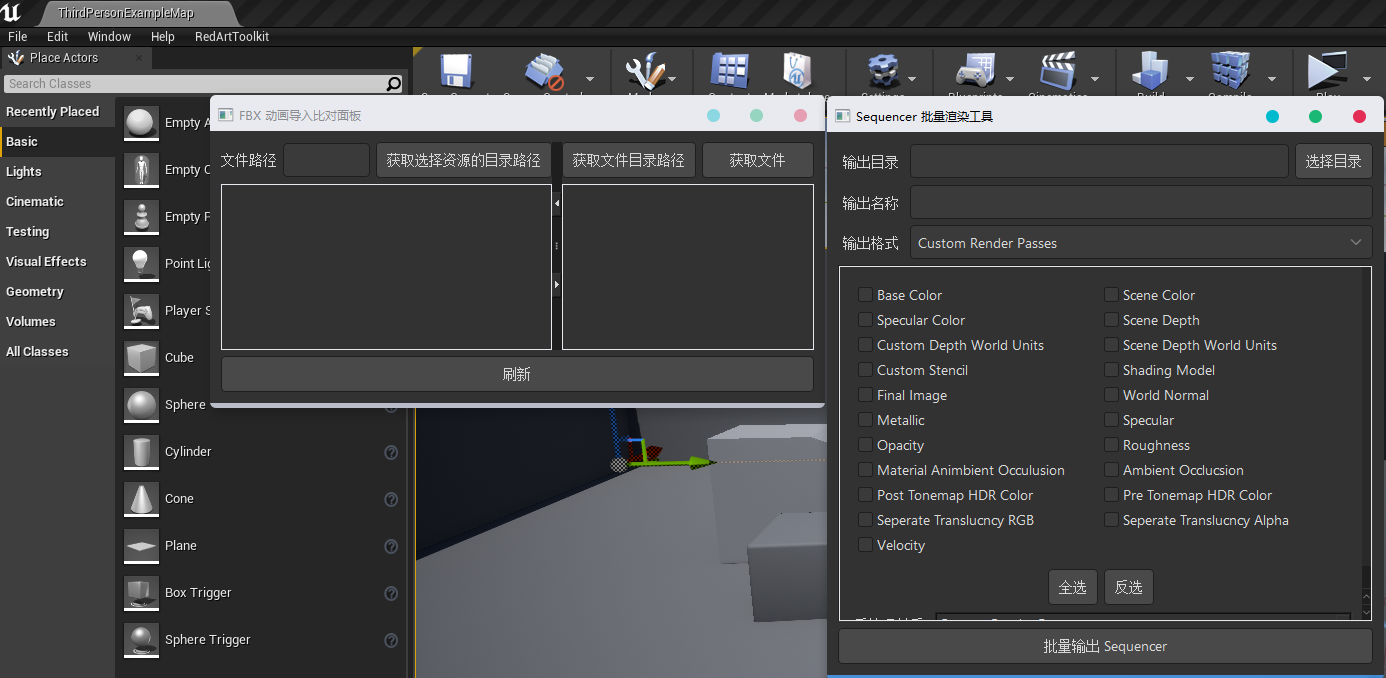
Task: Open the Content Browser via toolbar icon
Action: [x=729, y=70]
